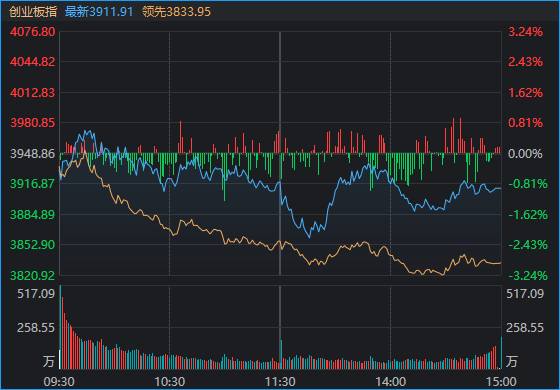
Task: Click the right 万 volume unit label
Action: click(512, 361)
